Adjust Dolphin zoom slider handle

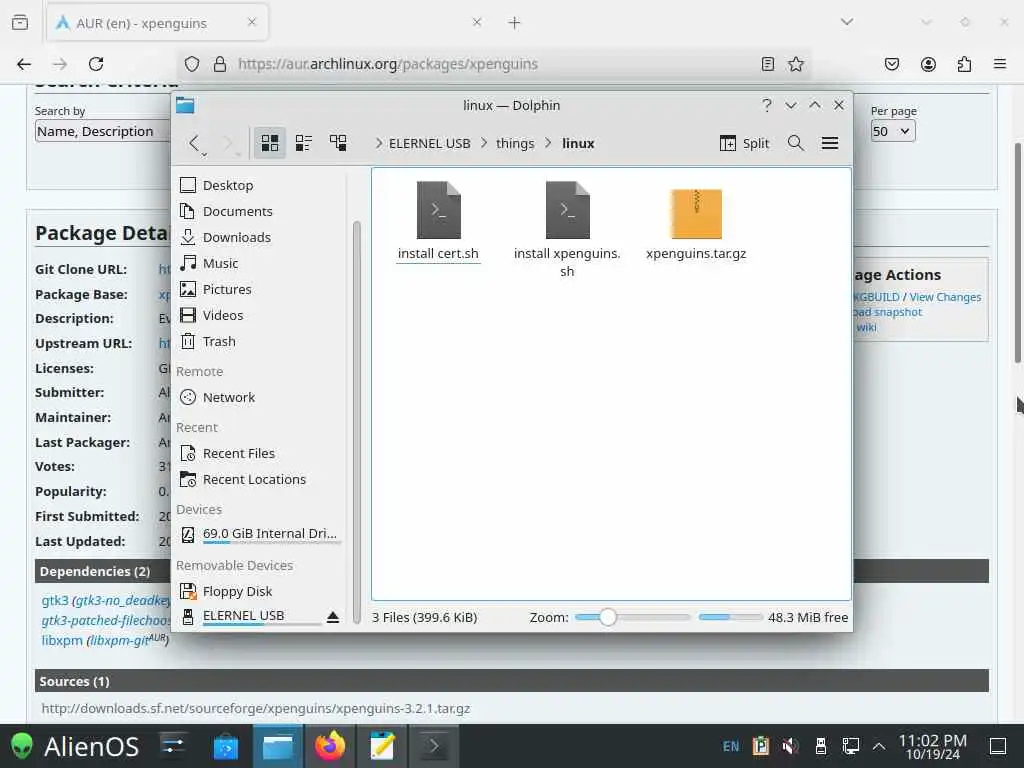tap(607, 617)
